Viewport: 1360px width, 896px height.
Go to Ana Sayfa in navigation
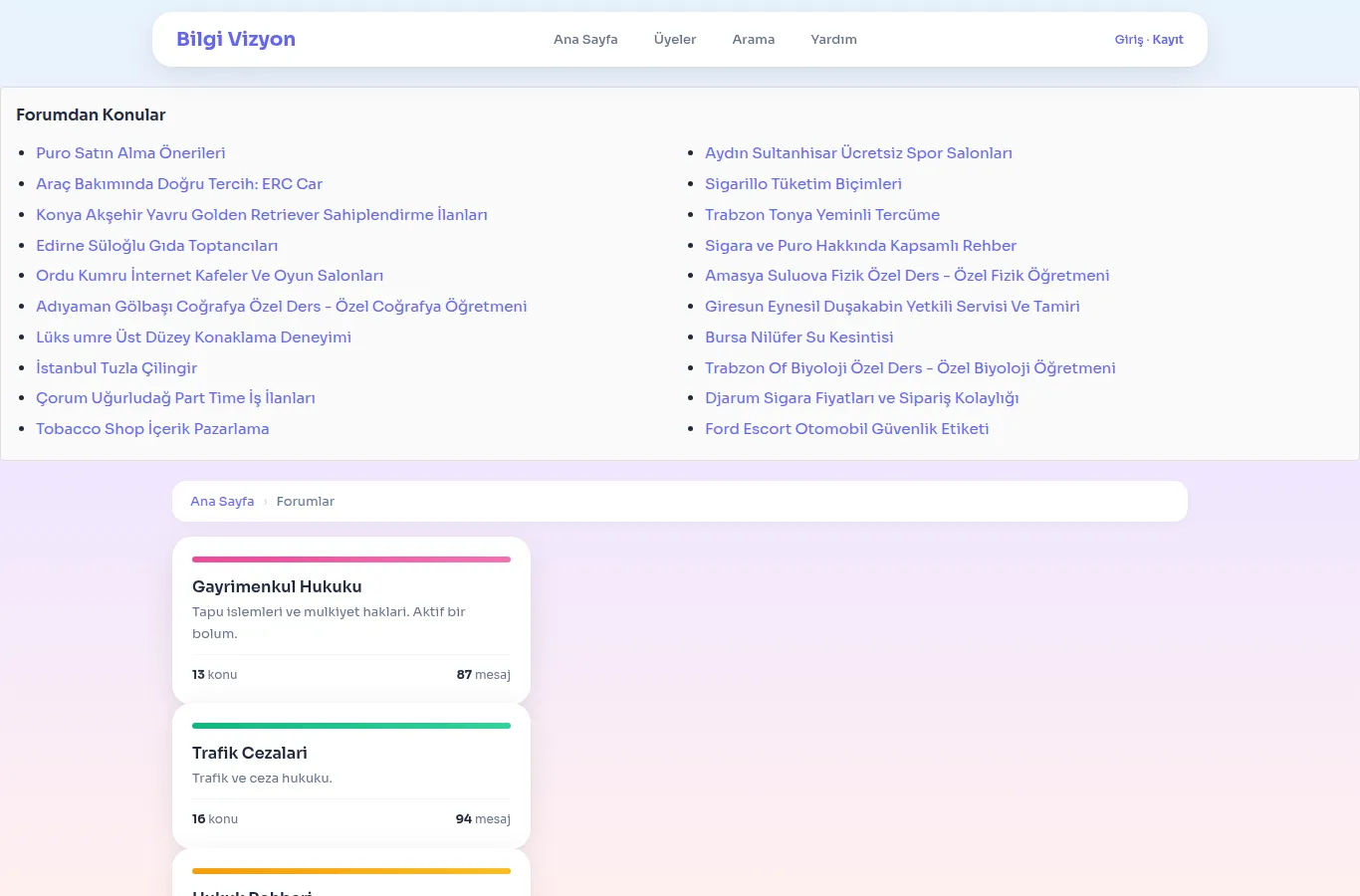(585, 40)
